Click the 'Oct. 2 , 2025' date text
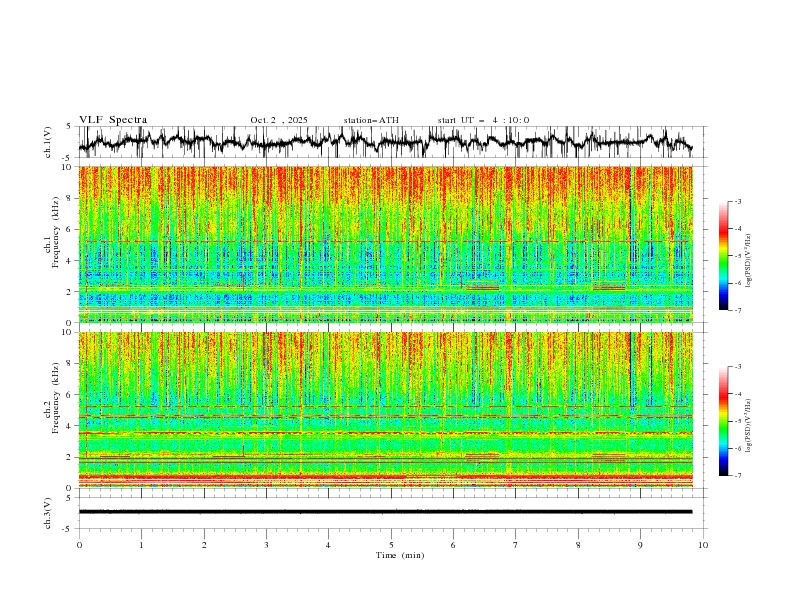 click(x=279, y=120)
